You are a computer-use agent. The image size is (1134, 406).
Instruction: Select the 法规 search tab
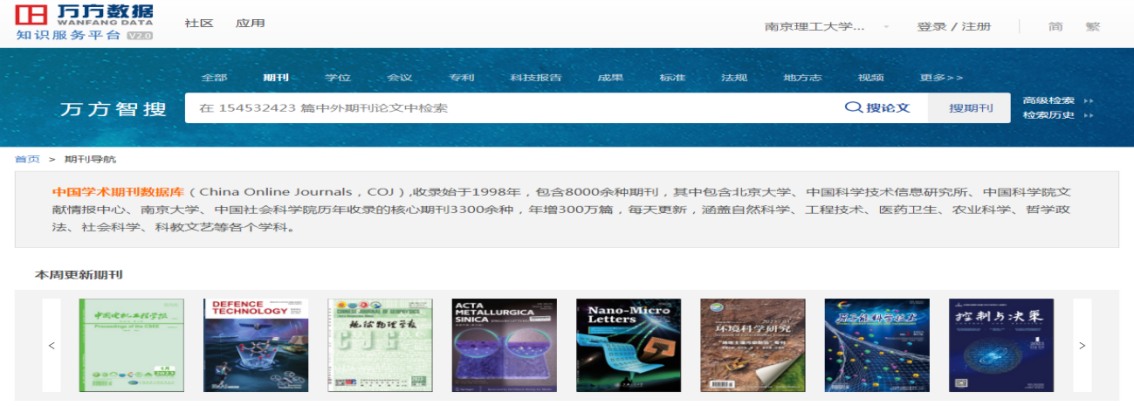pyautogui.click(x=734, y=78)
